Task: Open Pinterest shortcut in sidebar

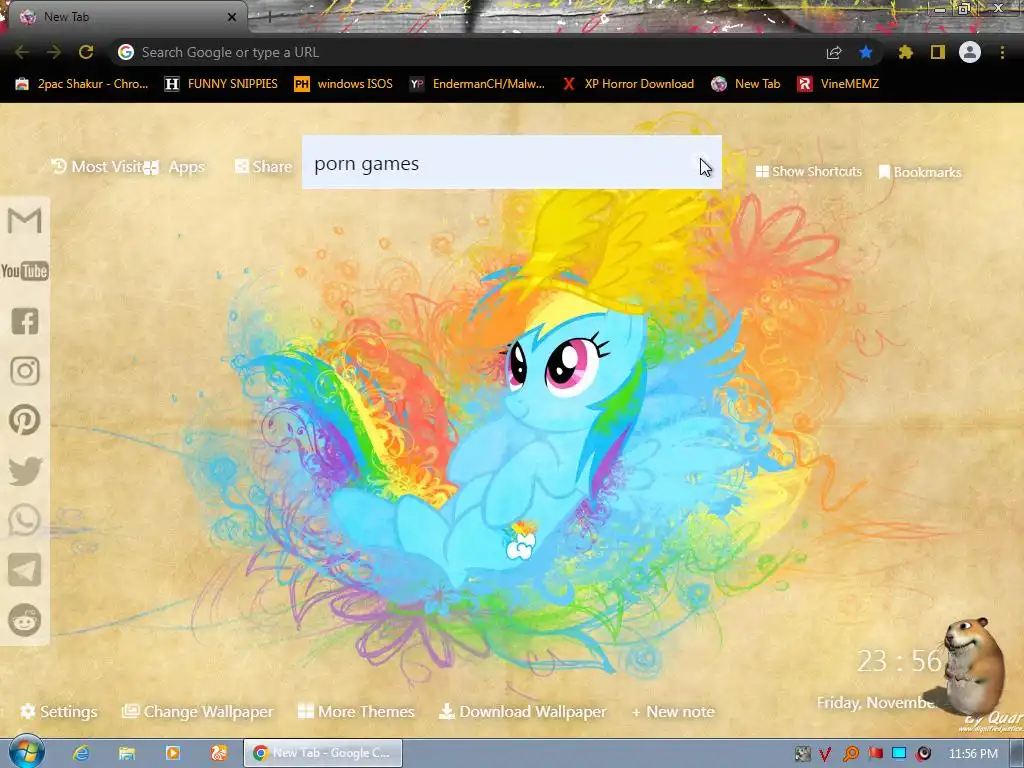Action: coord(25,420)
